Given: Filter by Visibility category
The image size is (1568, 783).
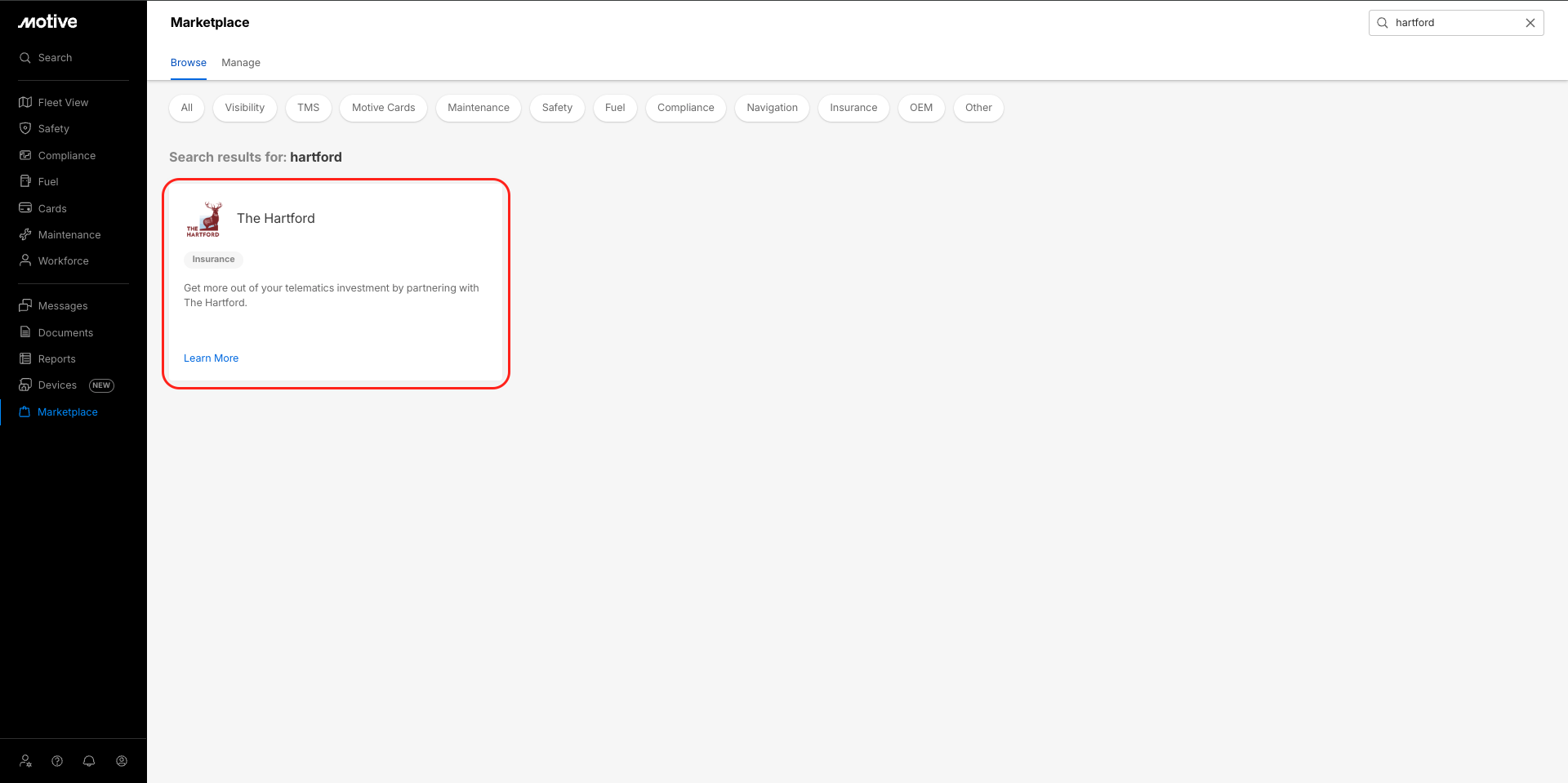Looking at the screenshot, I should click(x=245, y=108).
